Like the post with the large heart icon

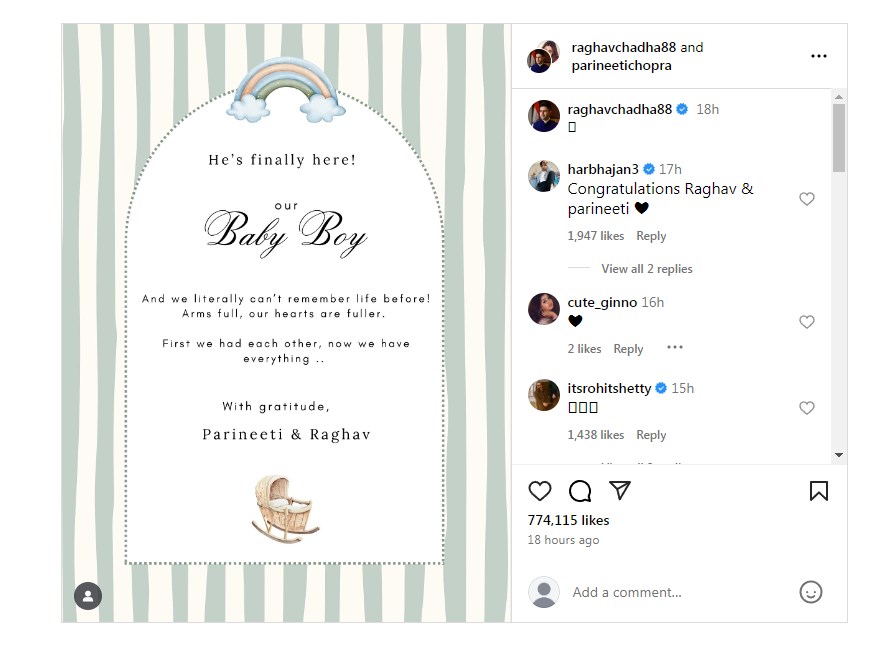(539, 491)
